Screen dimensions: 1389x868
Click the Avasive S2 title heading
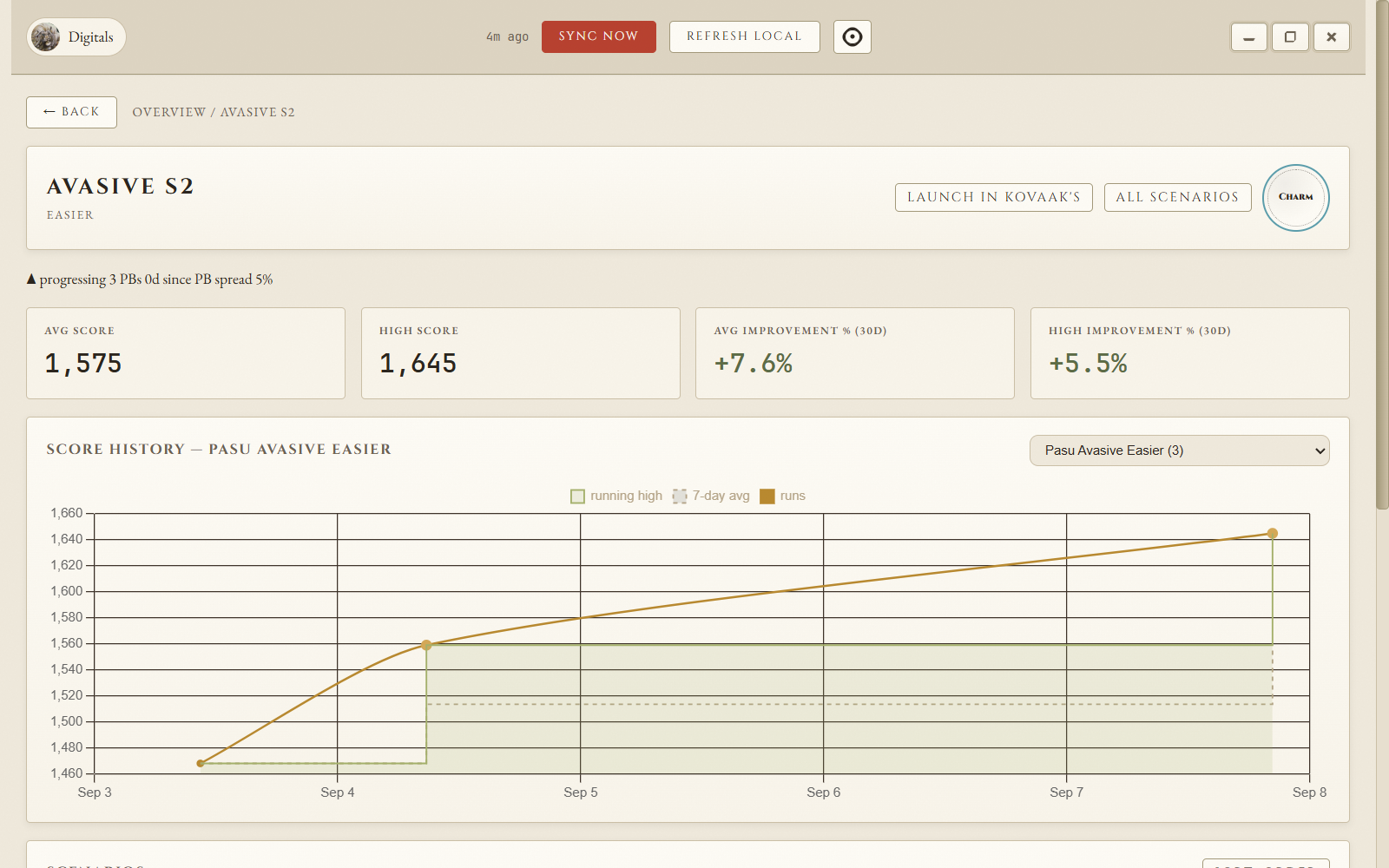pos(120,187)
